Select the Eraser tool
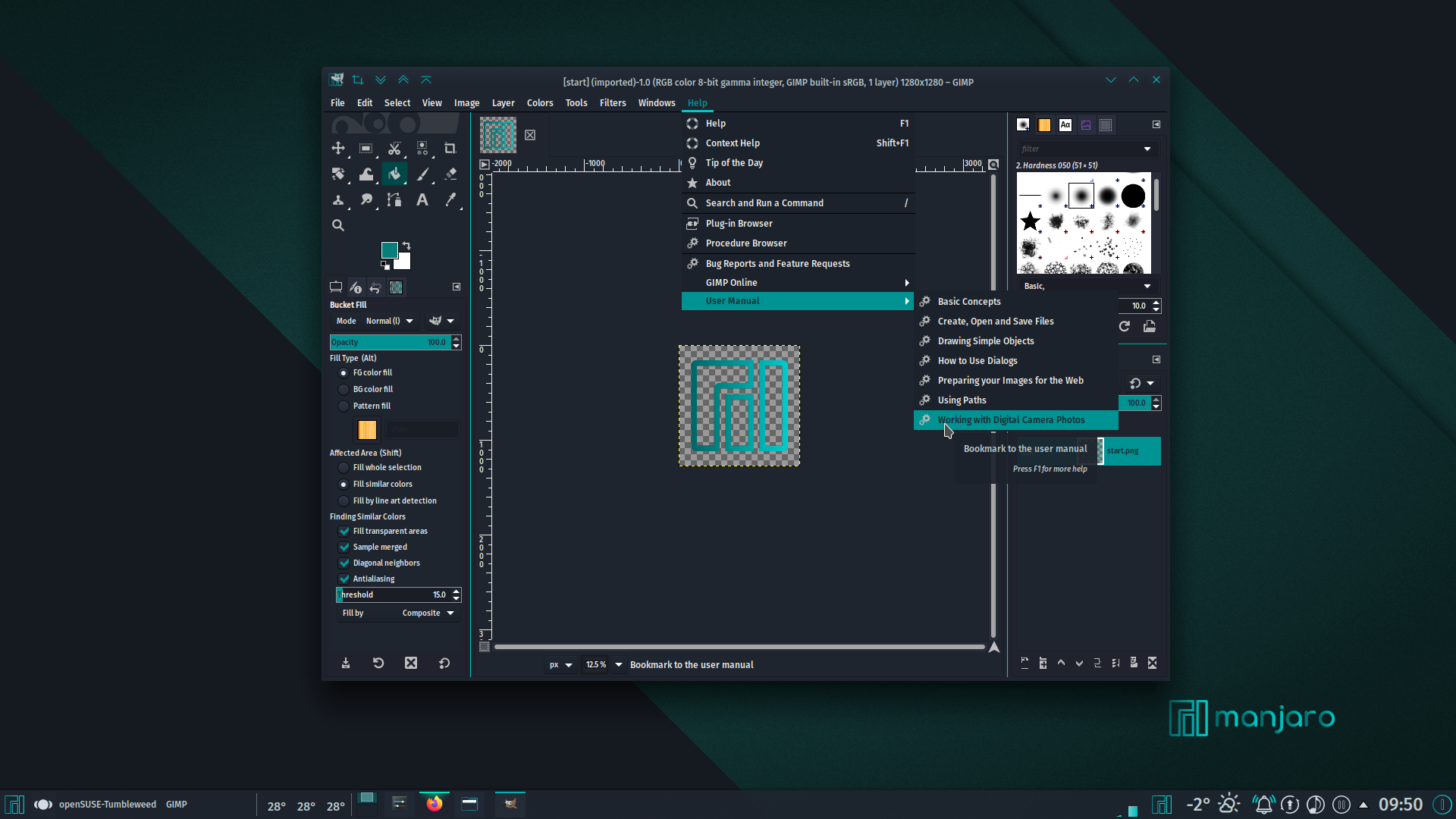The height and width of the screenshot is (819, 1456). click(450, 174)
